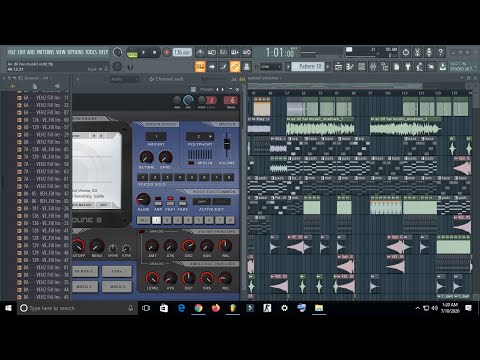
Task: Toggle the orange typing keyboard to piano icon
Action: click(200, 67)
